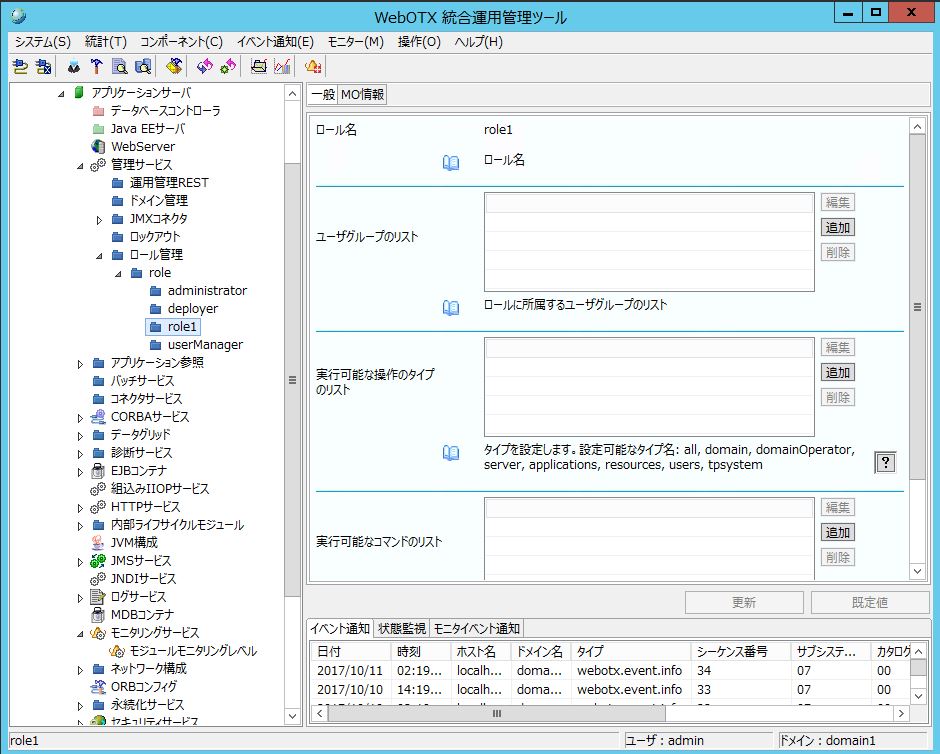940x754 pixels.
Task: Click 追加 for 実行可能なコマンドのリスト
Action: pos(837,532)
